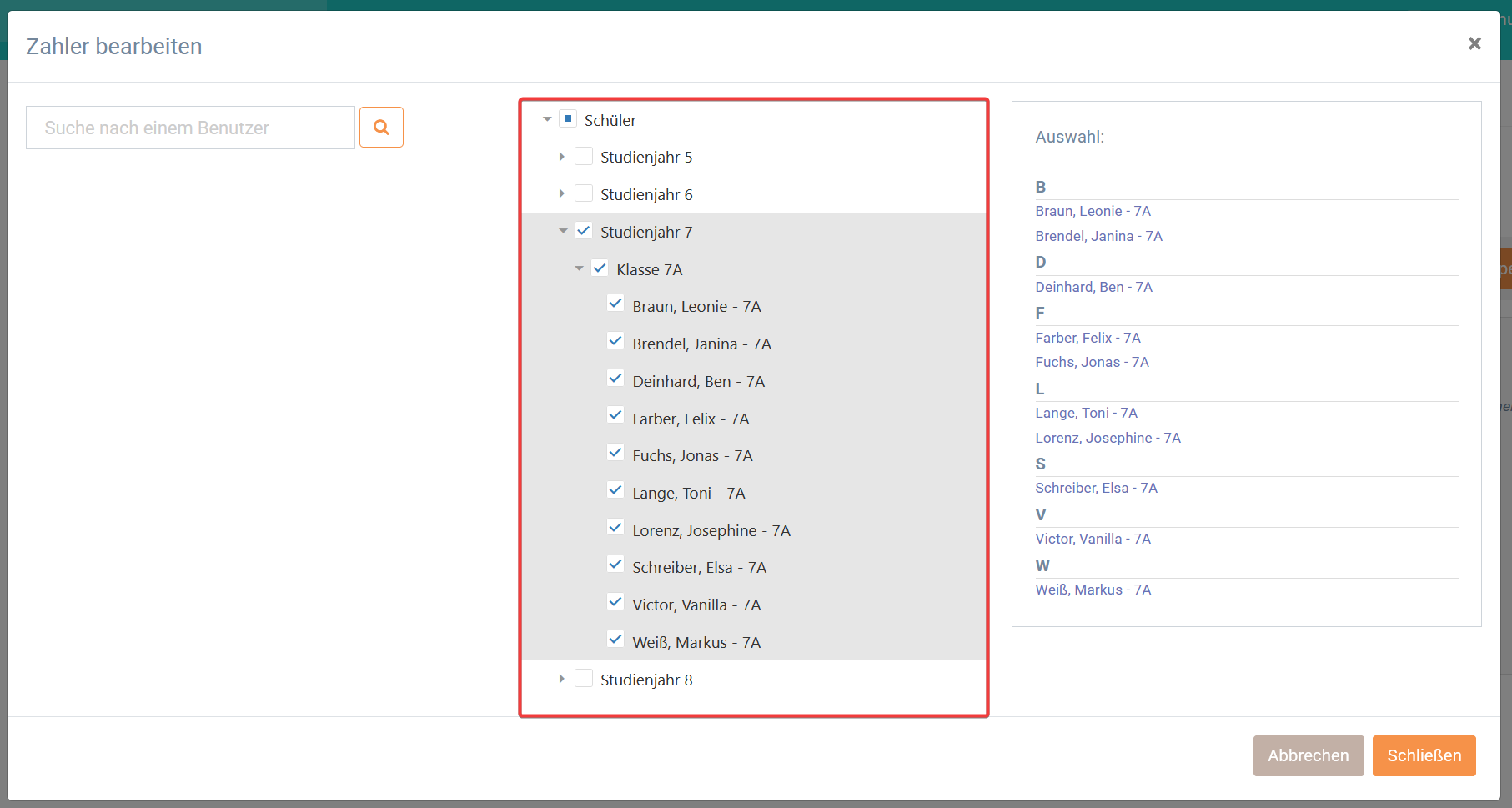This screenshot has width=1512, height=808.
Task: Expand the Studienjahr 5 node
Action: coord(562,157)
